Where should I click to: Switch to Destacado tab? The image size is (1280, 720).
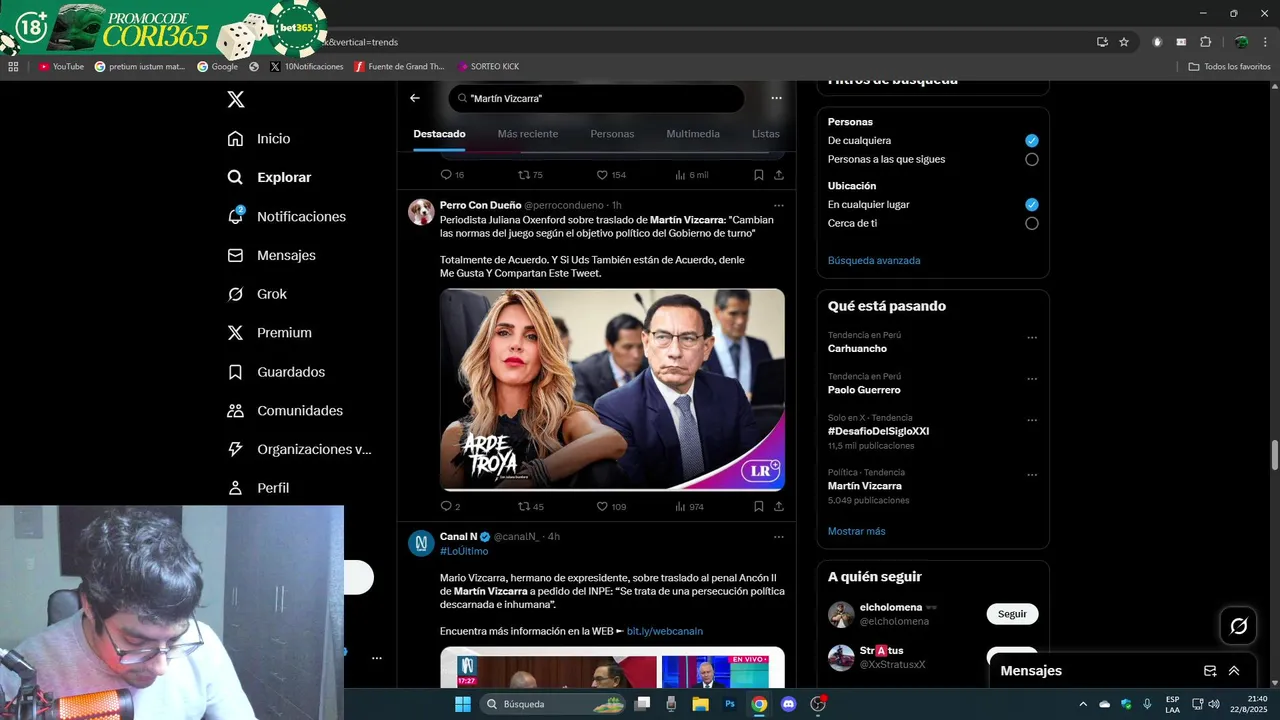[439, 134]
